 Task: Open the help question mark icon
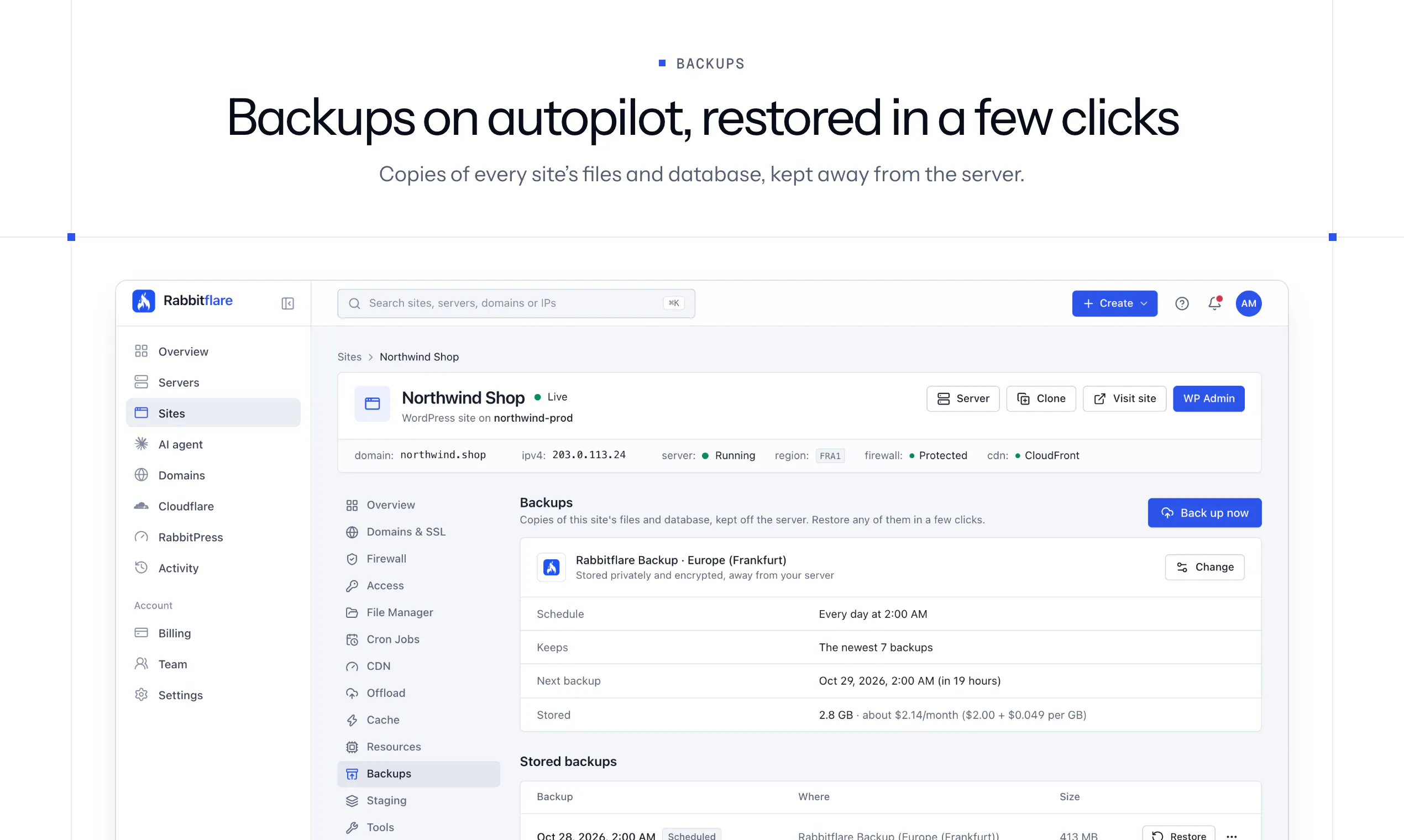pos(1181,303)
